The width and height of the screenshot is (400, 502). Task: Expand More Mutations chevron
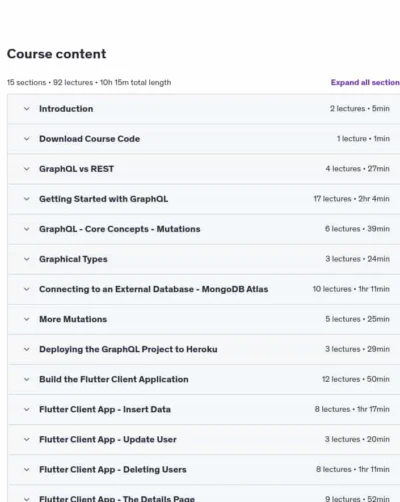point(27,319)
